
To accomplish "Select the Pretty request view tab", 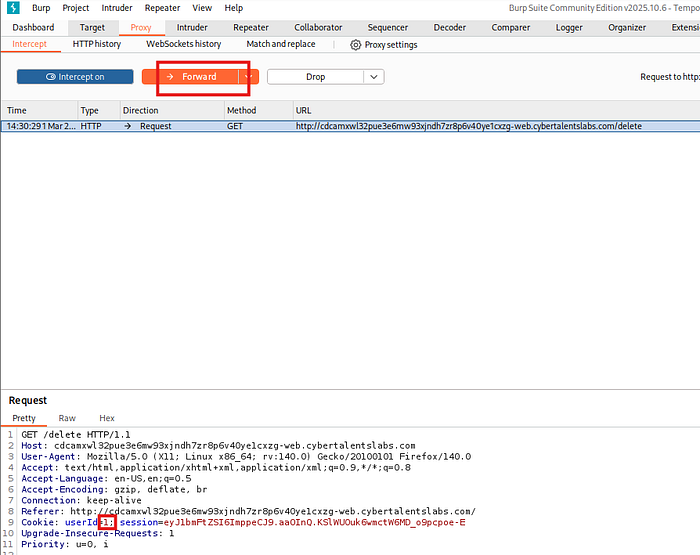I will tap(24, 418).
